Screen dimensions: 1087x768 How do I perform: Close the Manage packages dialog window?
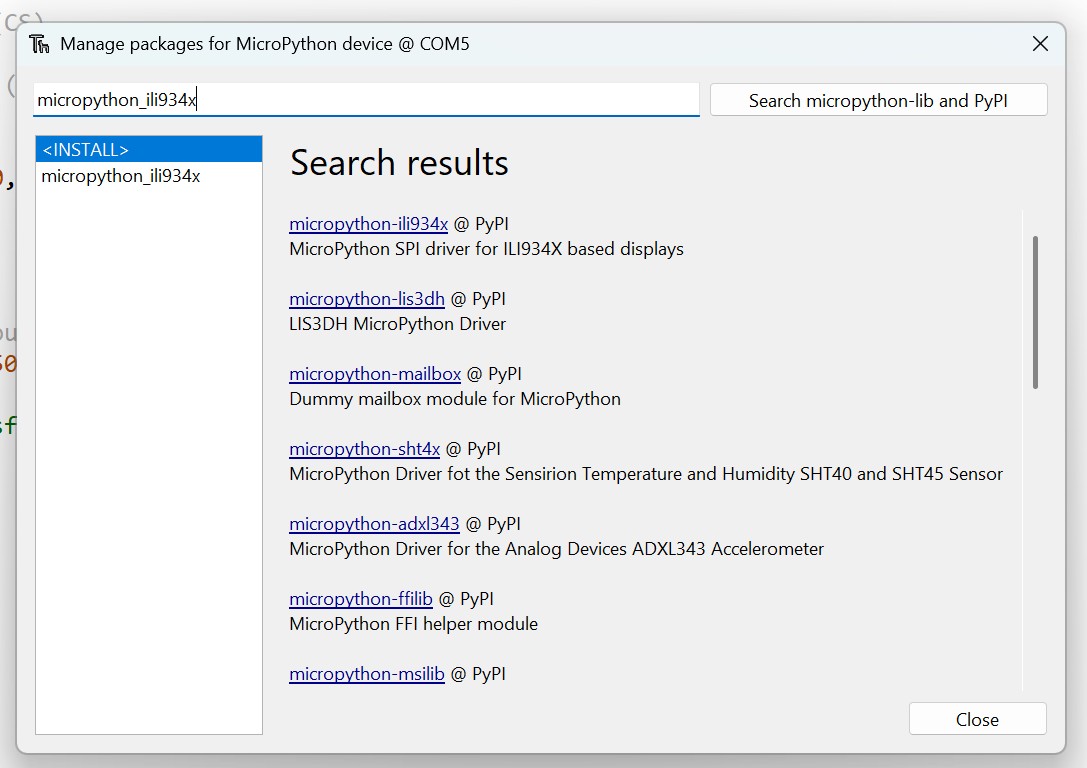tap(1040, 44)
